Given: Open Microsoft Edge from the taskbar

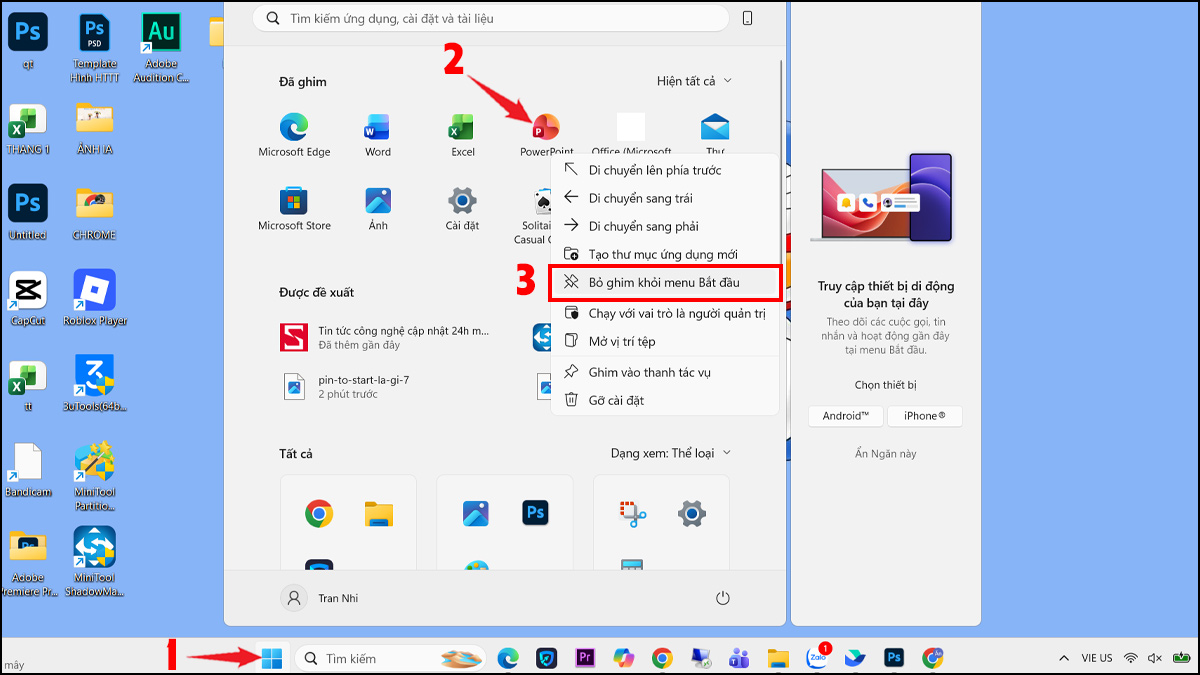Looking at the screenshot, I should tap(508, 658).
